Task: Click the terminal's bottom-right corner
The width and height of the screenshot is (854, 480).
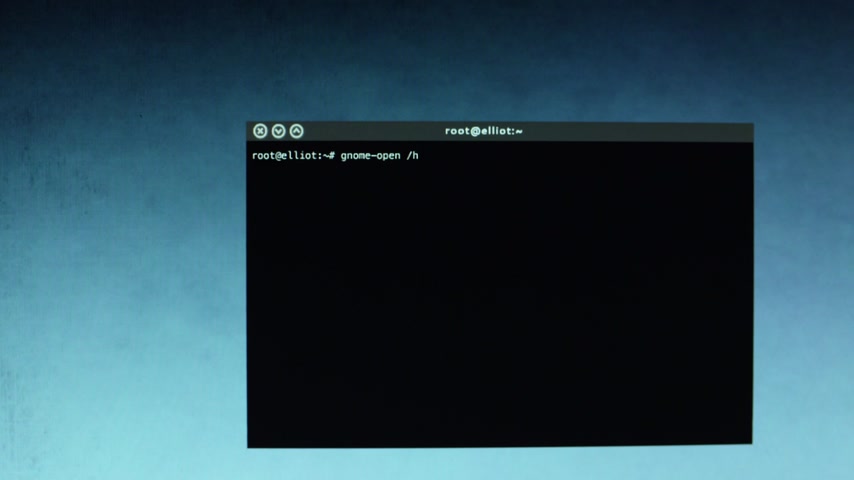Action: point(750,441)
